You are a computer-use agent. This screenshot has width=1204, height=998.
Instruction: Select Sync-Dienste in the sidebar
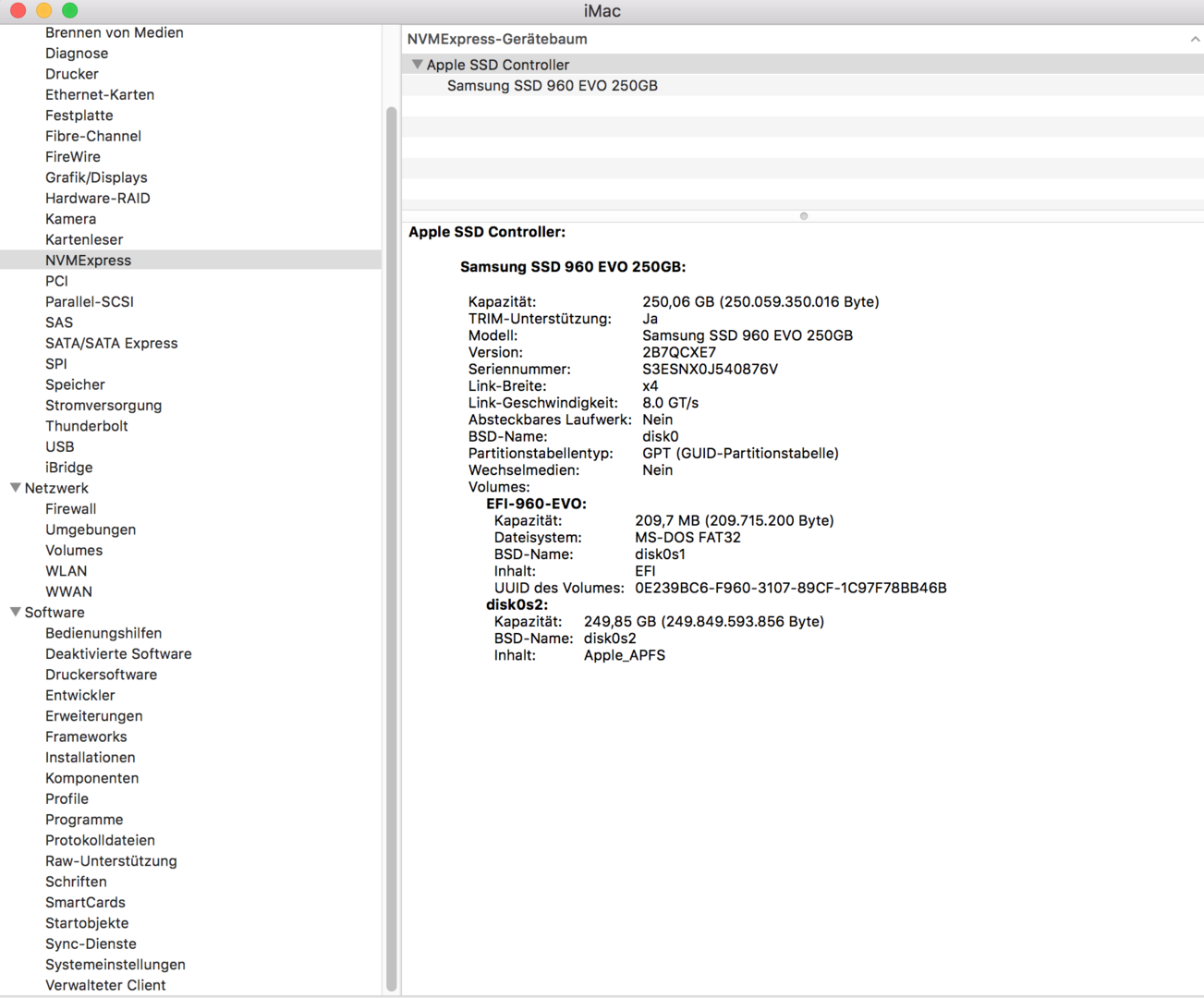[x=91, y=943]
